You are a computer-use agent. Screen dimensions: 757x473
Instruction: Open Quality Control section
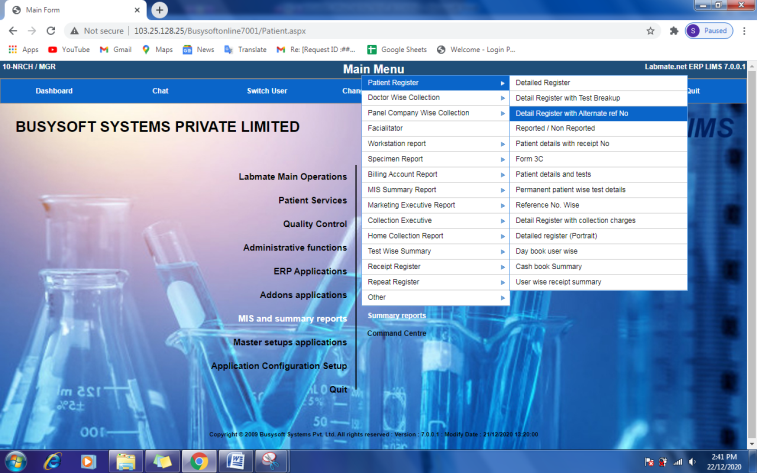coord(315,224)
